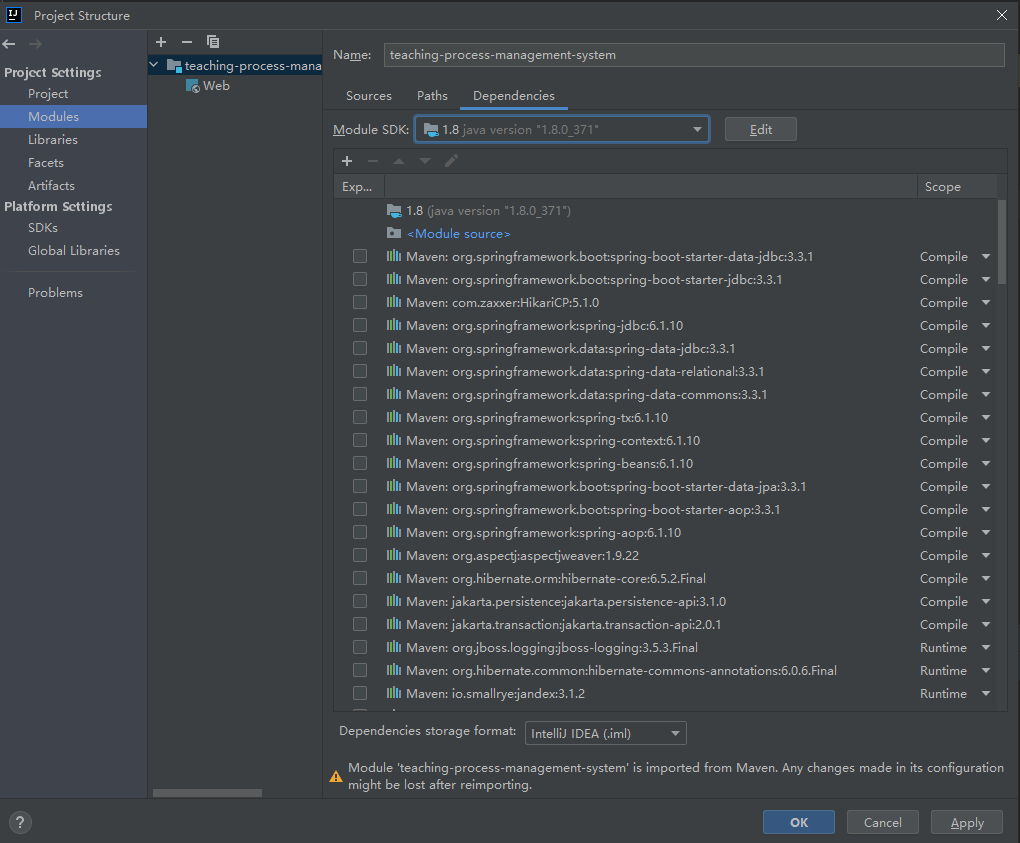Remove selected module with minus icon
1020x843 pixels.
tap(187, 42)
